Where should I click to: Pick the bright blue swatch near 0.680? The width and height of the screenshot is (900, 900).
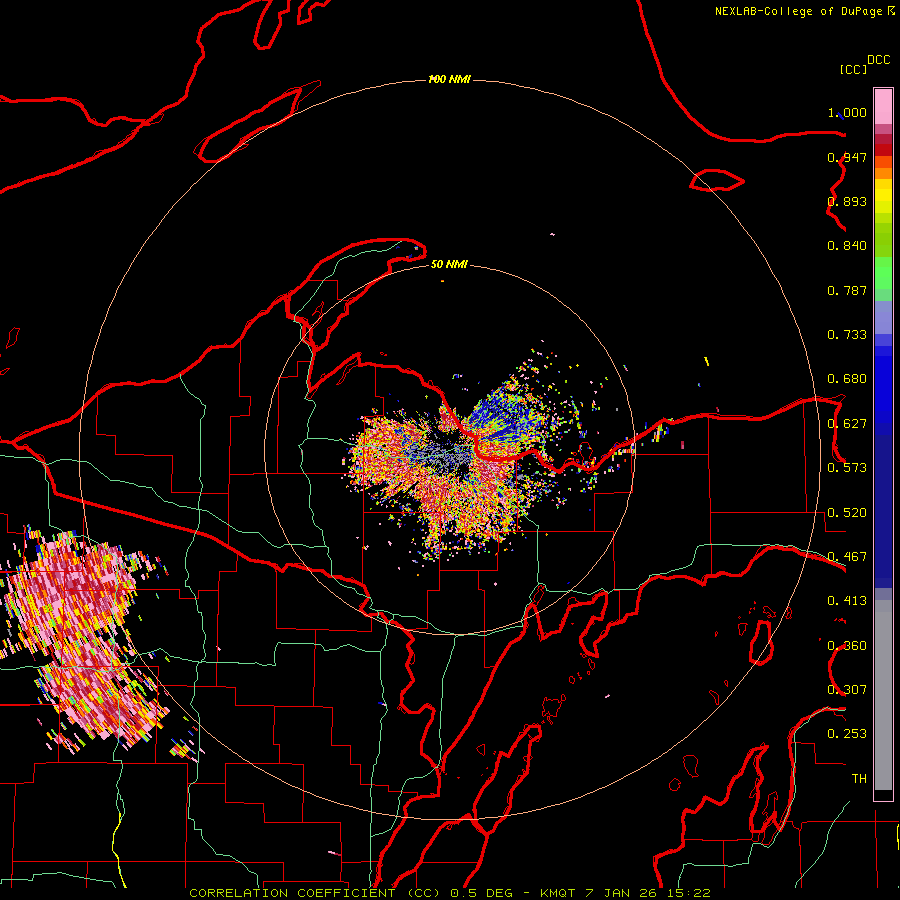[x=883, y=385]
